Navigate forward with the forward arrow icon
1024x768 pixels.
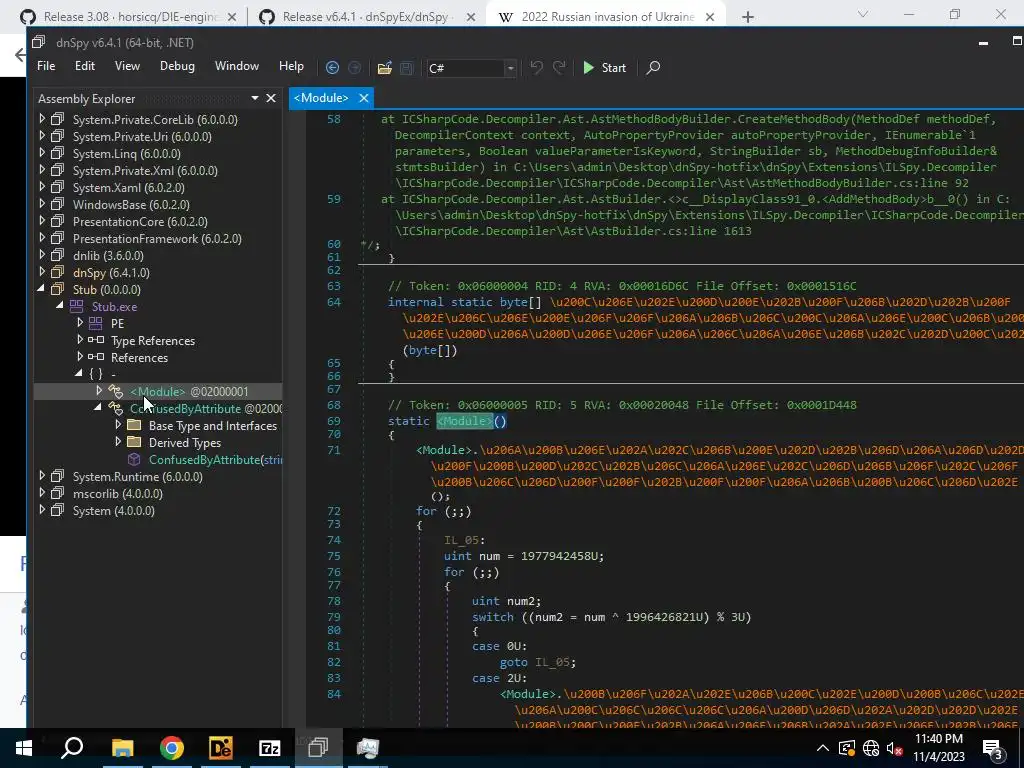[x=355, y=67]
